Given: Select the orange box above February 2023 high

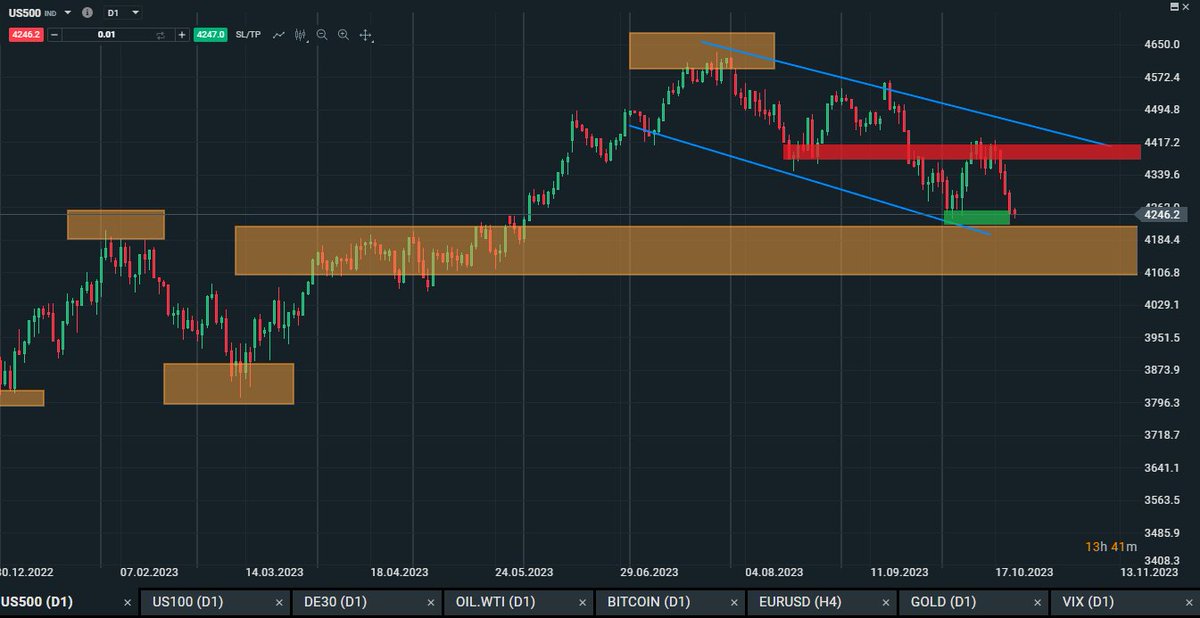Looking at the screenshot, I should [116, 225].
